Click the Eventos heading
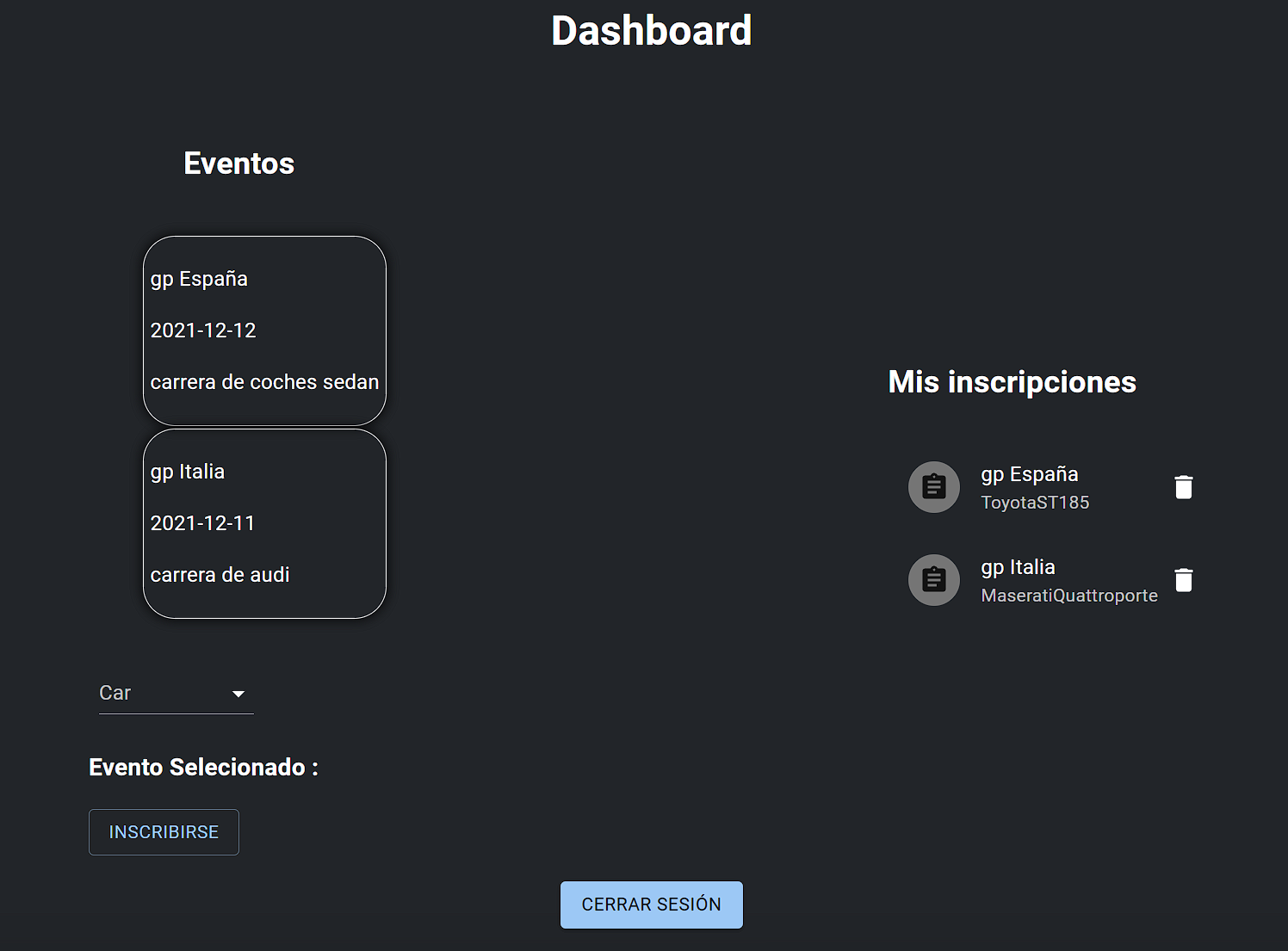The image size is (1288, 951). pos(239,164)
